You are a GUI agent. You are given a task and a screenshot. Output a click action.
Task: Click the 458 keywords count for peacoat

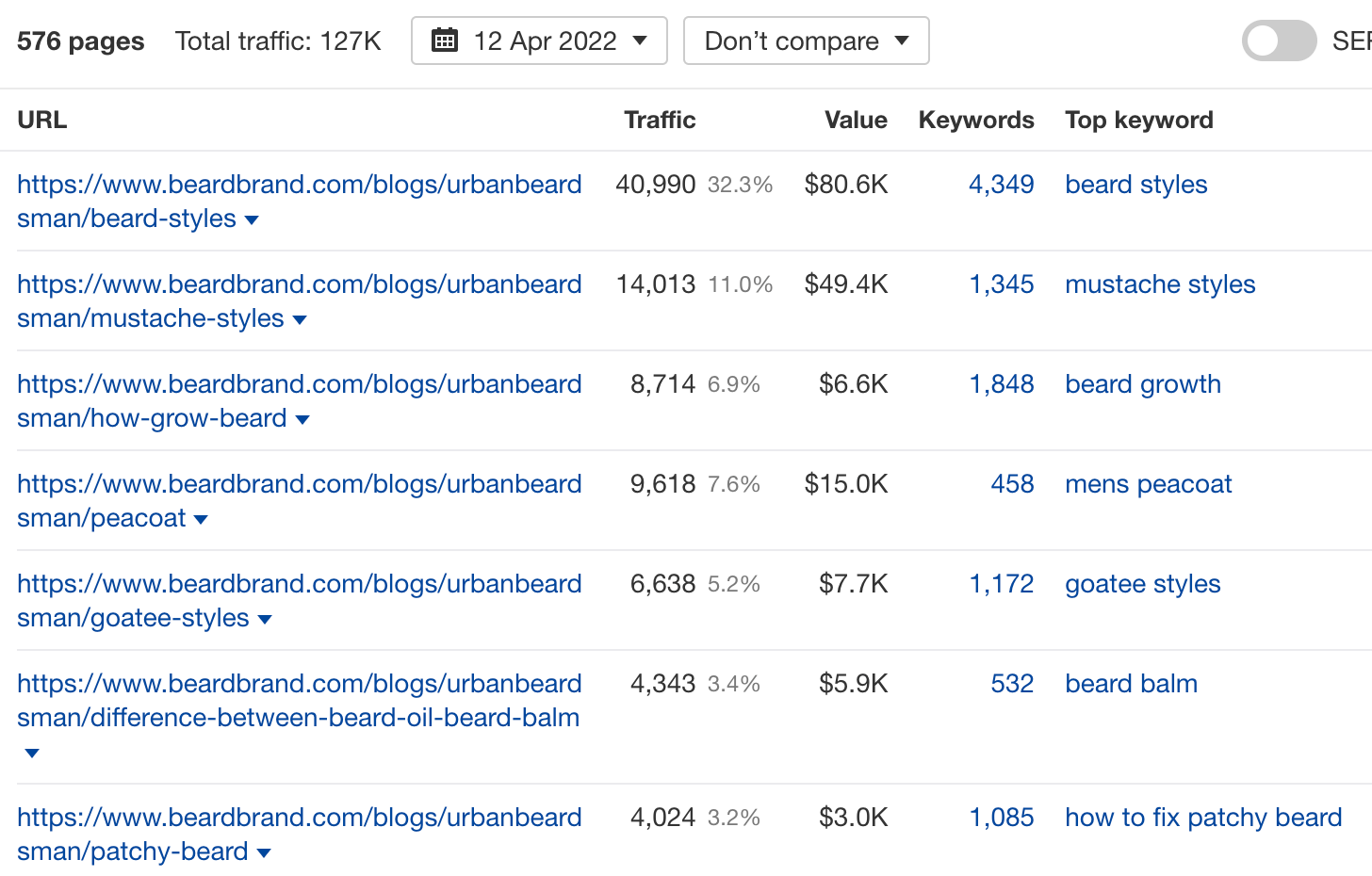click(1013, 484)
